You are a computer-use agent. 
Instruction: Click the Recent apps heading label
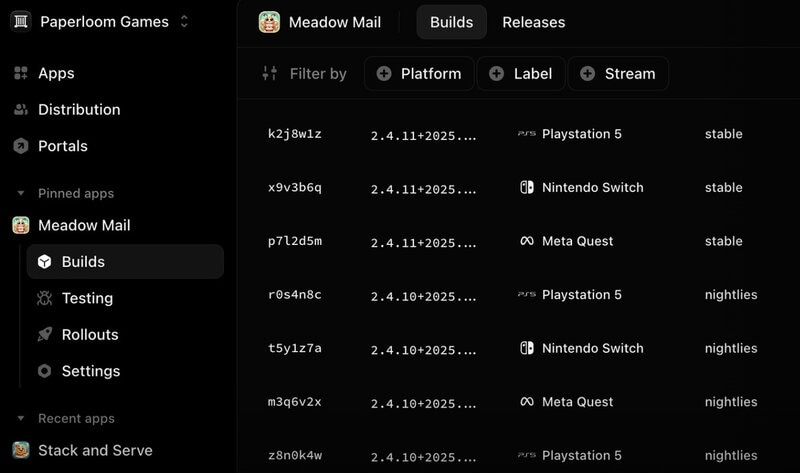coord(77,418)
